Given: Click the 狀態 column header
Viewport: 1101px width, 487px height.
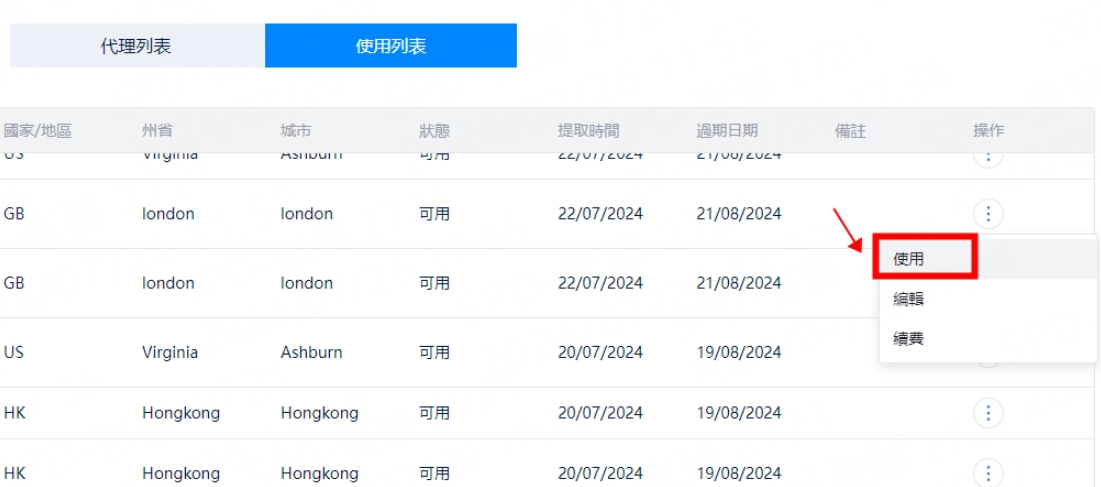Looking at the screenshot, I should pyautogui.click(x=434, y=131).
